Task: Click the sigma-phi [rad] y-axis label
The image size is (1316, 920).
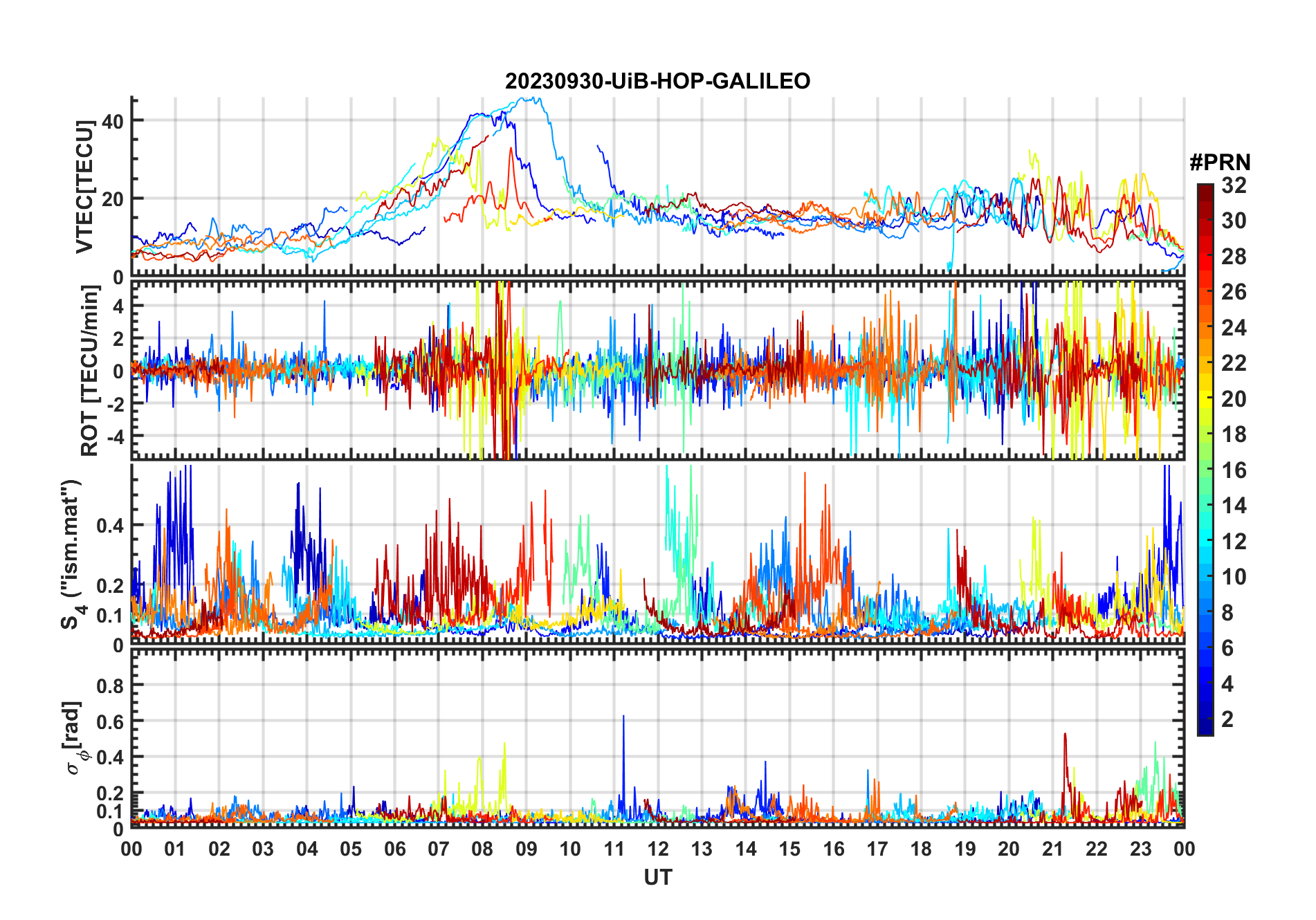Action: (74, 738)
